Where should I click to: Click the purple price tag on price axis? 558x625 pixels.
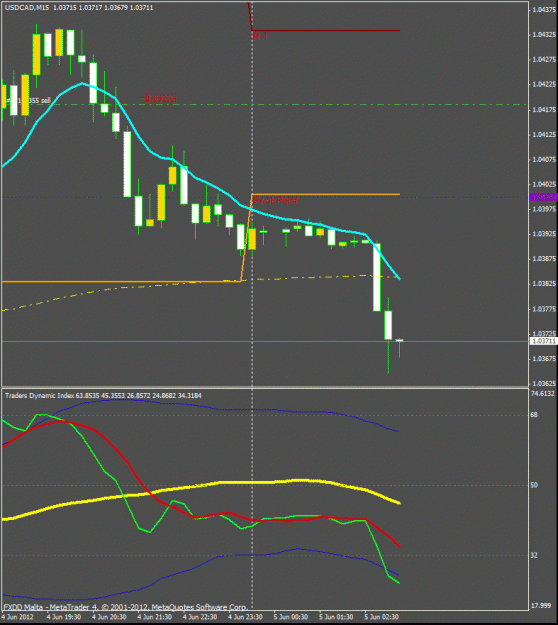[x=544, y=197]
